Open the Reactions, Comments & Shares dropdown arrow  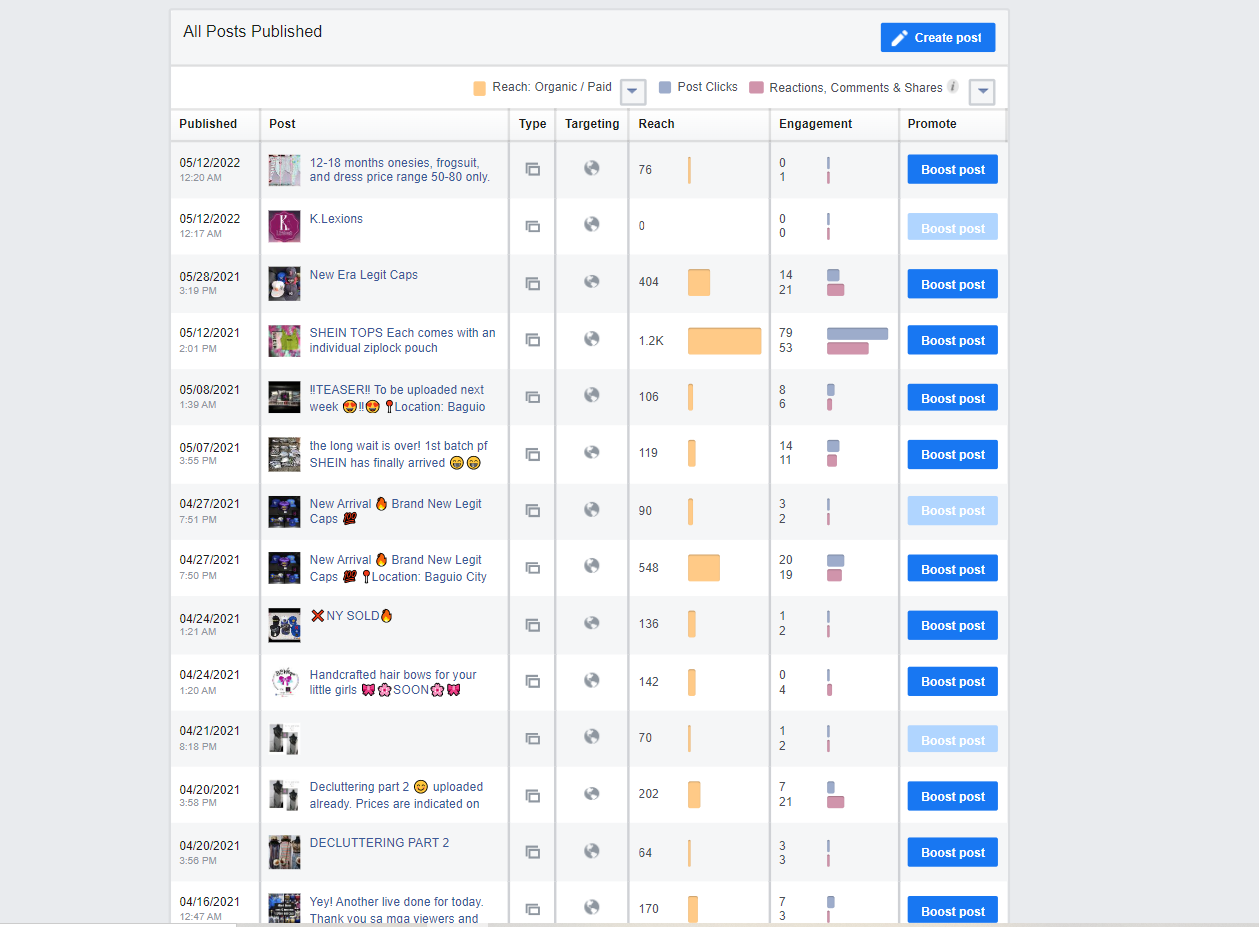(x=982, y=91)
